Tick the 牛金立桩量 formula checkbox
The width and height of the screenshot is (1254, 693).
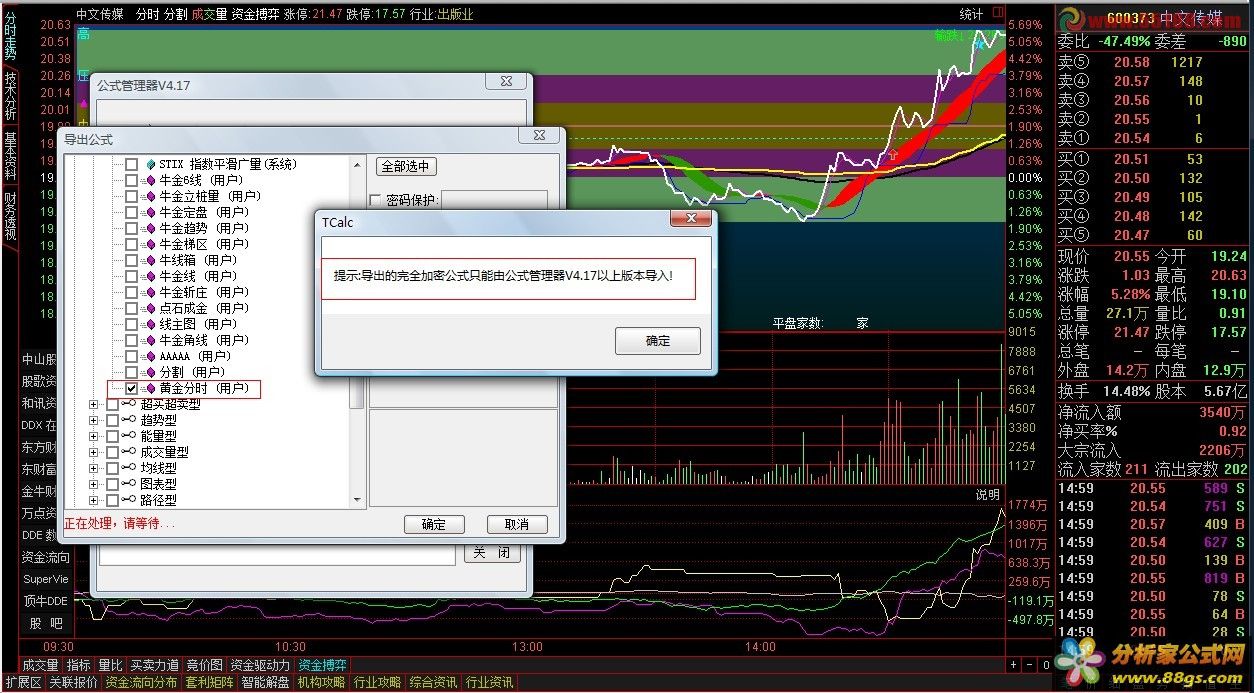(131, 196)
